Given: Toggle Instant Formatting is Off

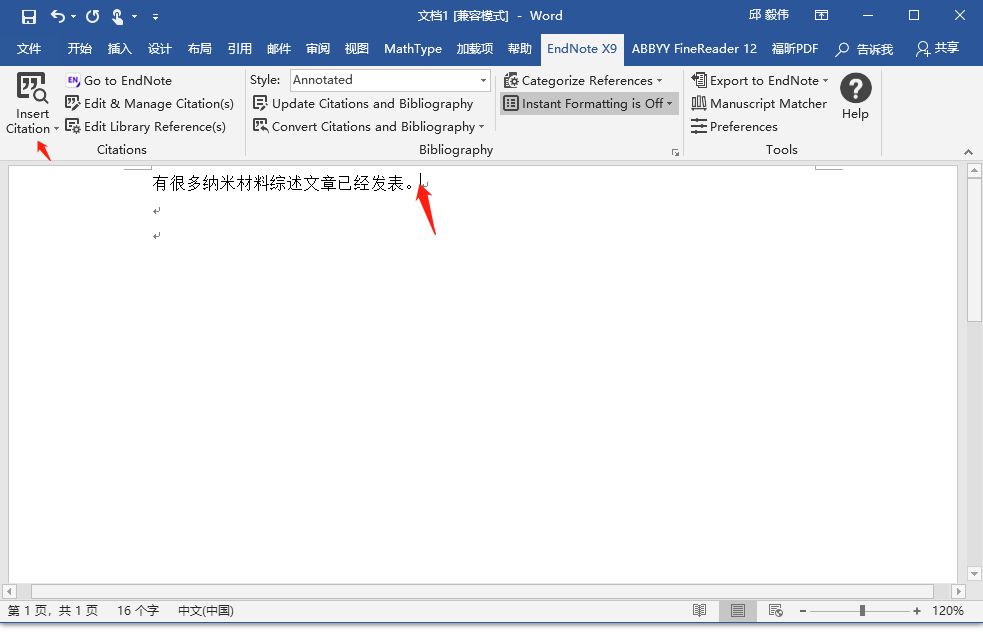Looking at the screenshot, I should [589, 103].
